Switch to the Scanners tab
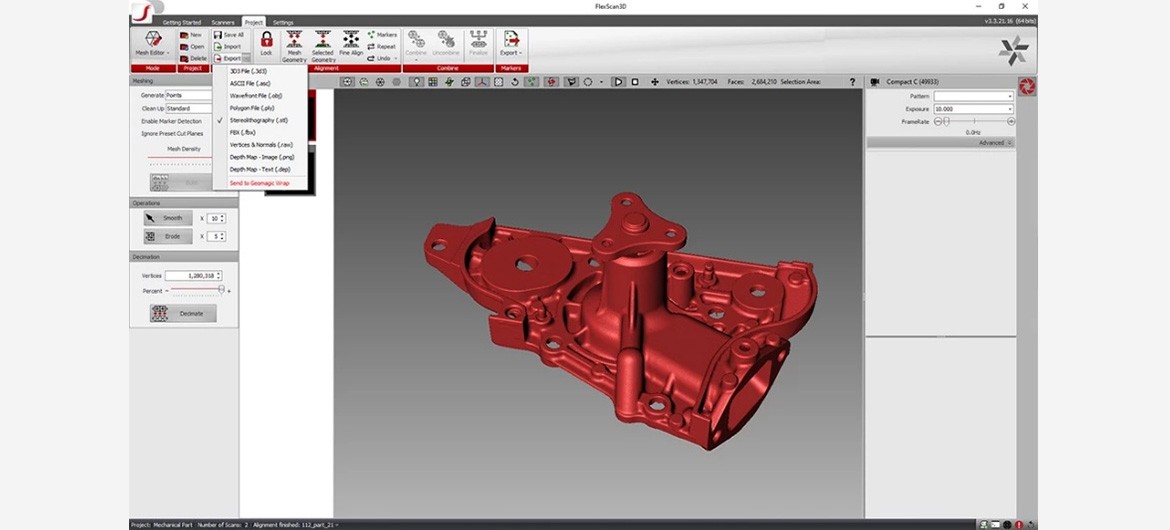The image size is (1170, 530). (x=222, y=22)
